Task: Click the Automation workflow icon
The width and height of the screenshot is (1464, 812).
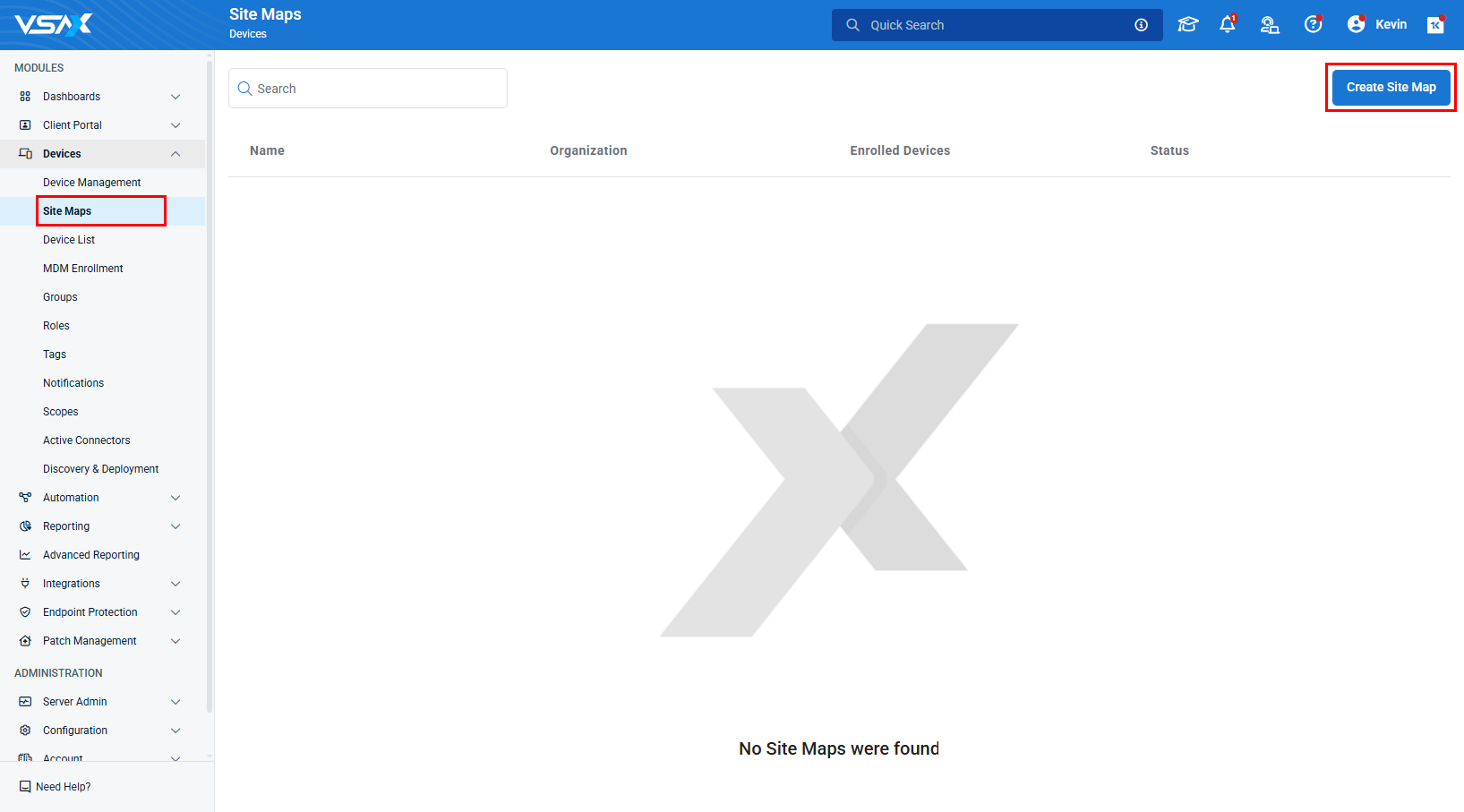Action: click(25, 498)
